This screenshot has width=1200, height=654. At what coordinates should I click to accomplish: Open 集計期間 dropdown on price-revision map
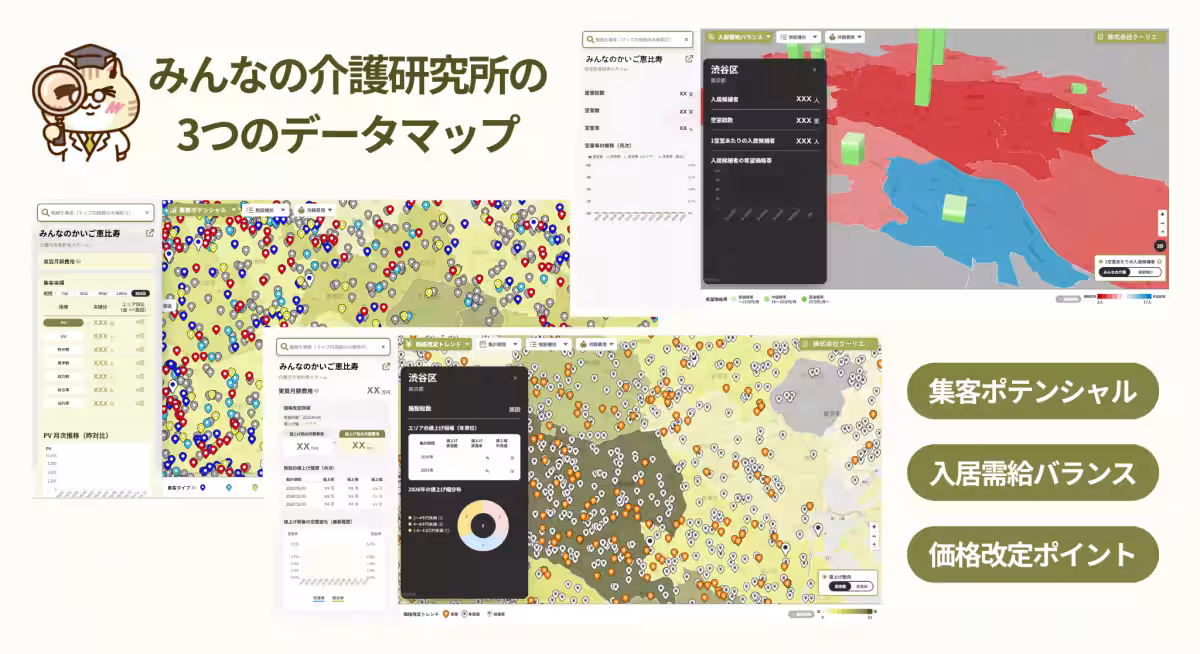coord(500,344)
